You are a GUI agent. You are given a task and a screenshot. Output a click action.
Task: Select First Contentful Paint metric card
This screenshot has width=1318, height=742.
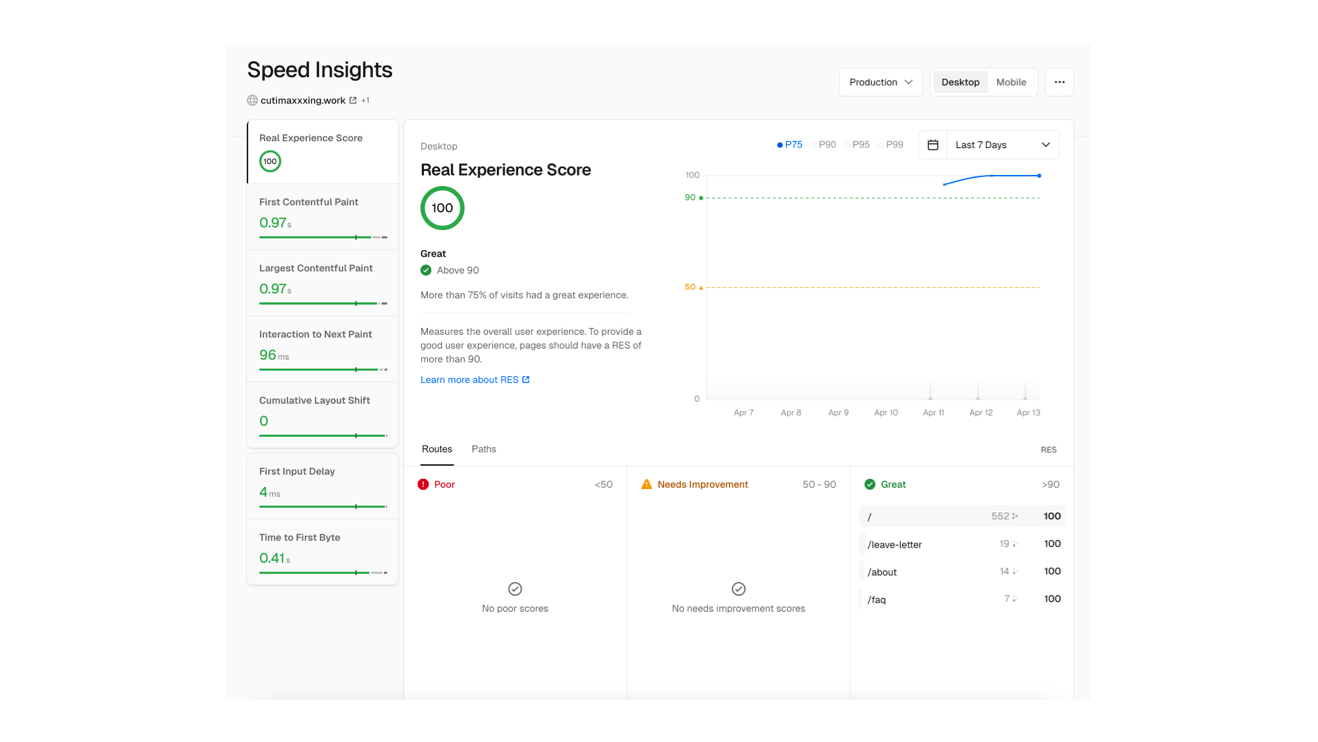(x=323, y=216)
